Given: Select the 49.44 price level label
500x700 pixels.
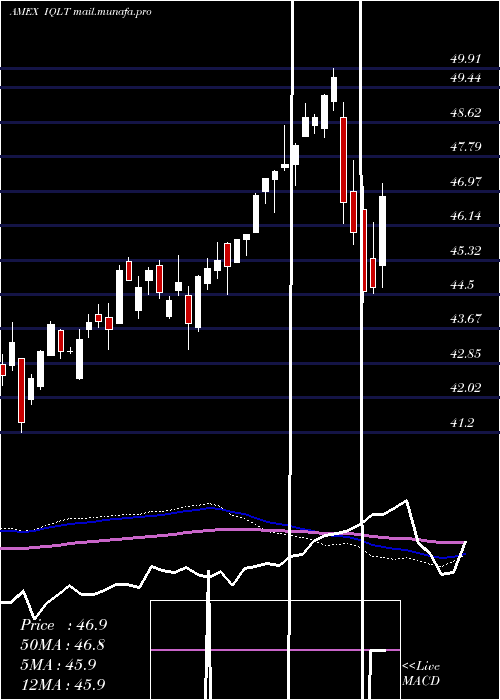Looking at the screenshot, I should [x=466, y=78].
